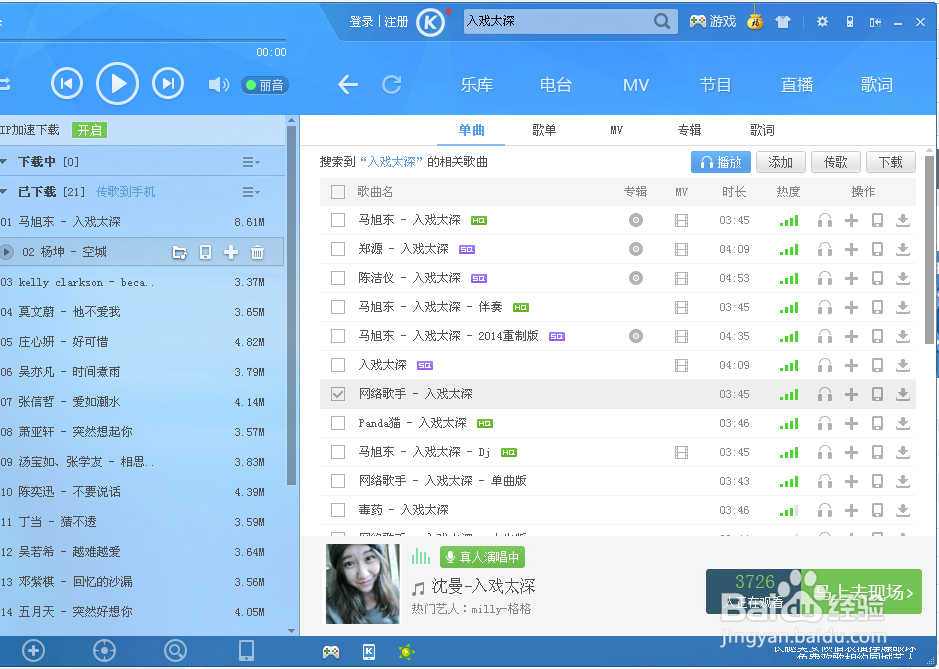Viewport: 939px width, 669px height.
Task: Send 杨坤 - 空城 to phone
Action: [205, 252]
